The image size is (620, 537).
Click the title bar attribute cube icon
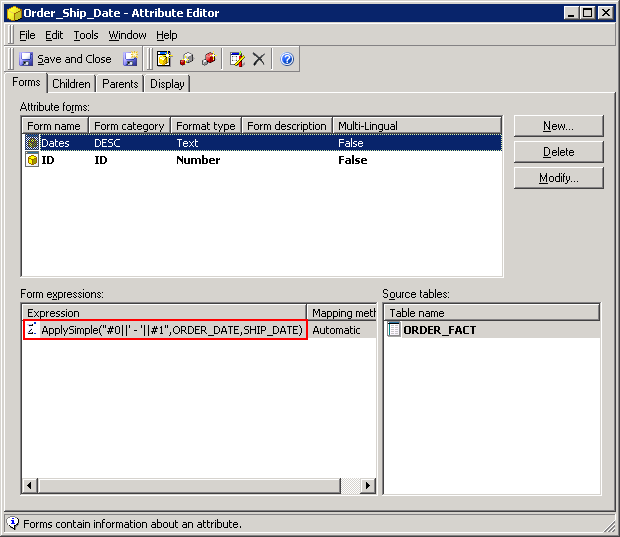pos(14,13)
